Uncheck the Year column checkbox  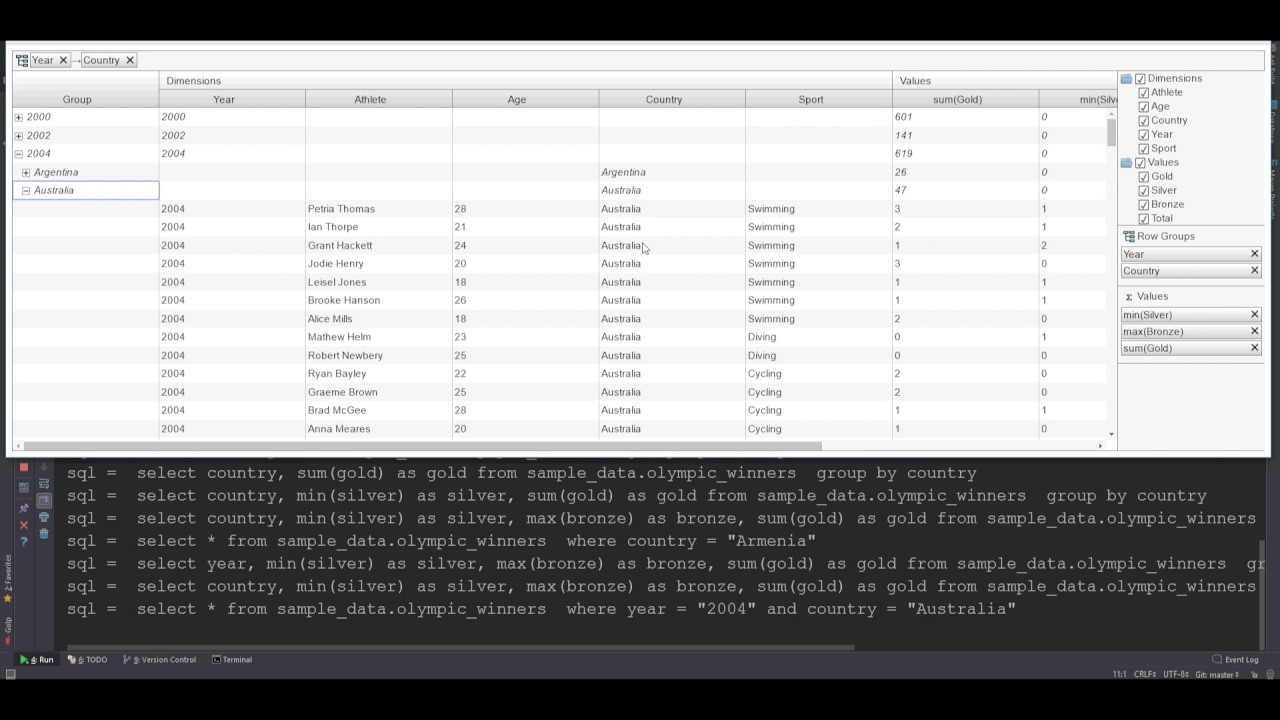coord(1144,134)
